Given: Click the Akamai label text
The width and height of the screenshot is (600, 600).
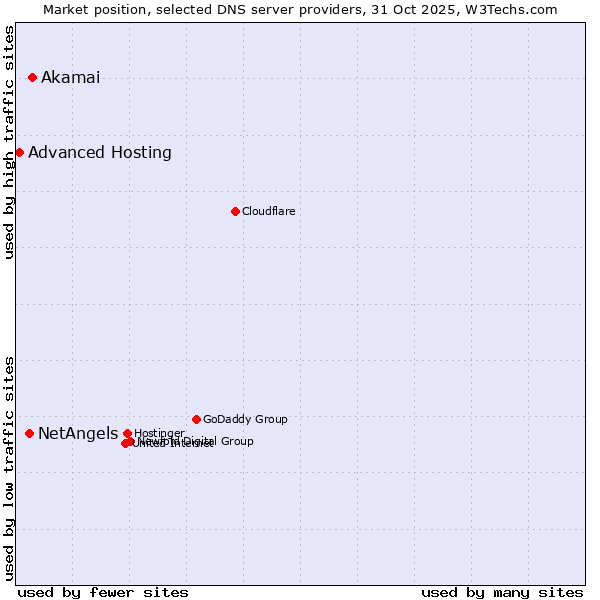Looking at the screenshot, I should [70, 78].
